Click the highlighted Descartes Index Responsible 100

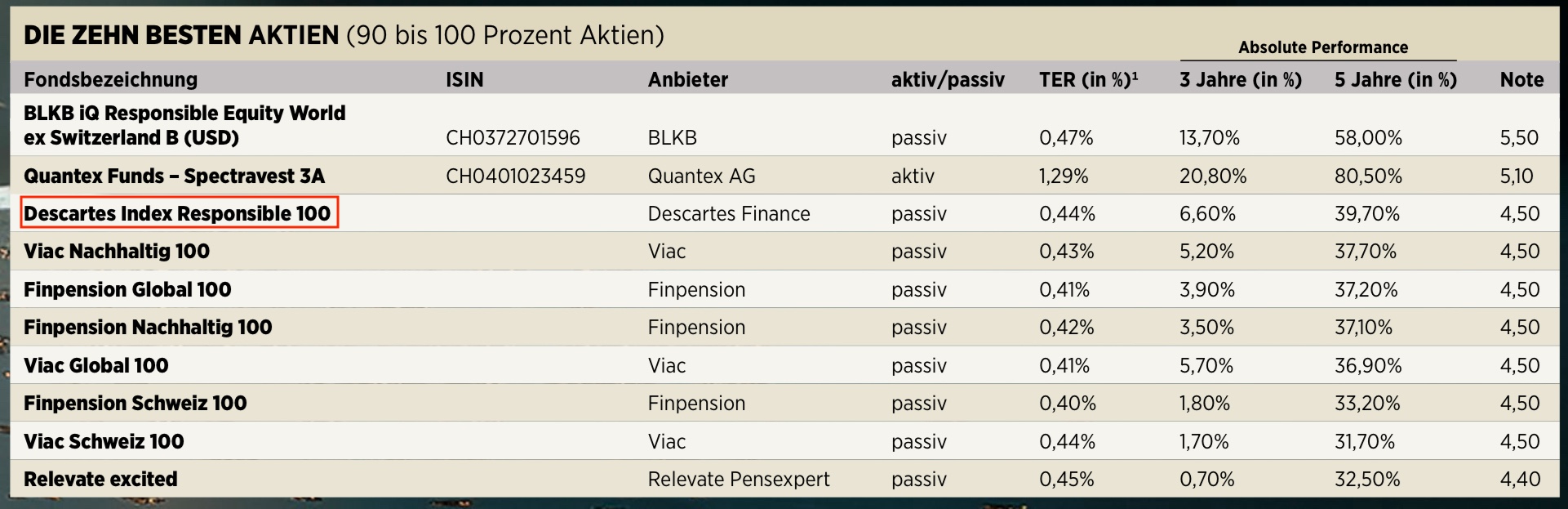[178, 213]
